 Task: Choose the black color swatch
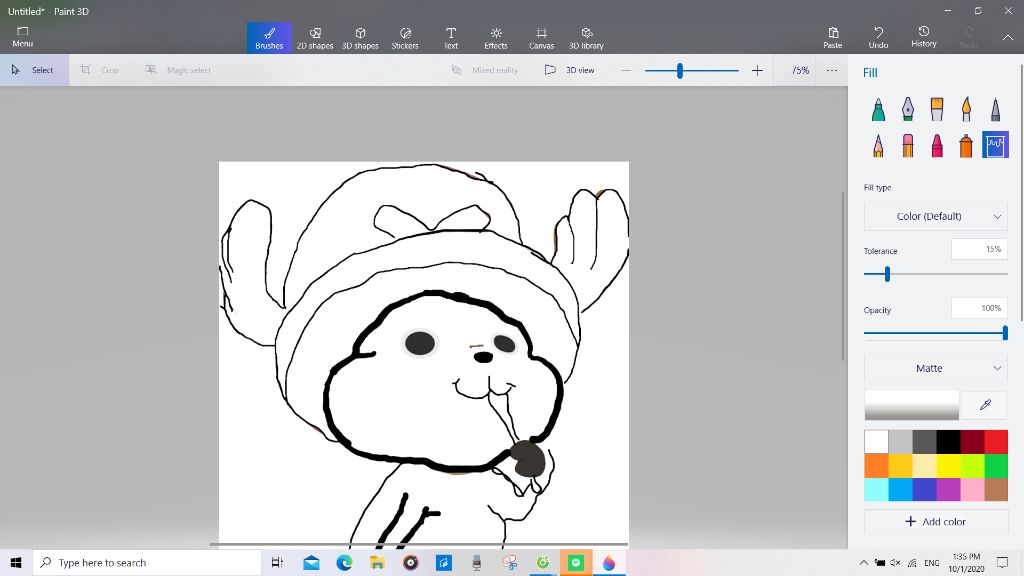[948, 441]
